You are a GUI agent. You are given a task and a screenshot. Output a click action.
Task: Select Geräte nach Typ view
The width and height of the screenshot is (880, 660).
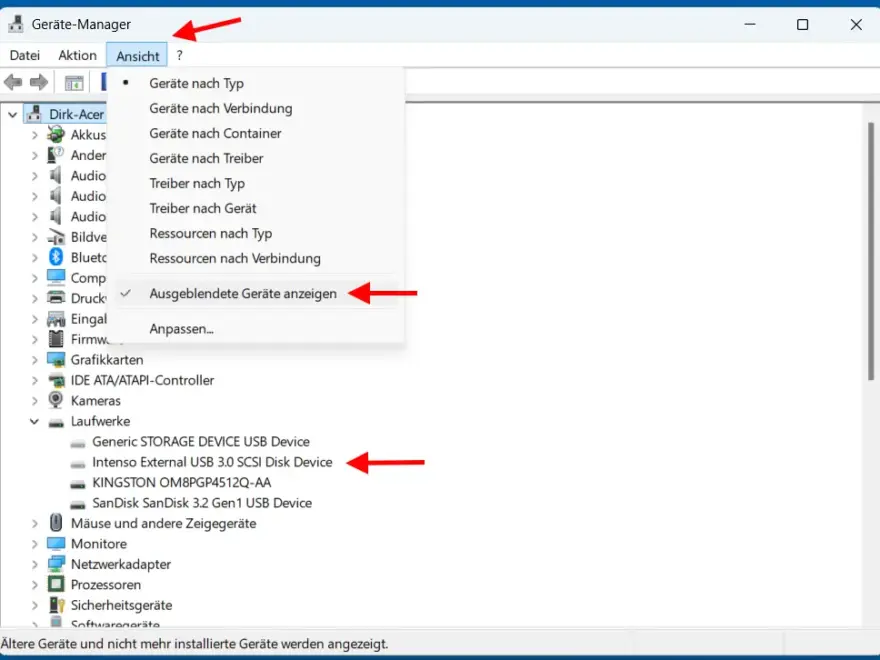coord(196,83)
